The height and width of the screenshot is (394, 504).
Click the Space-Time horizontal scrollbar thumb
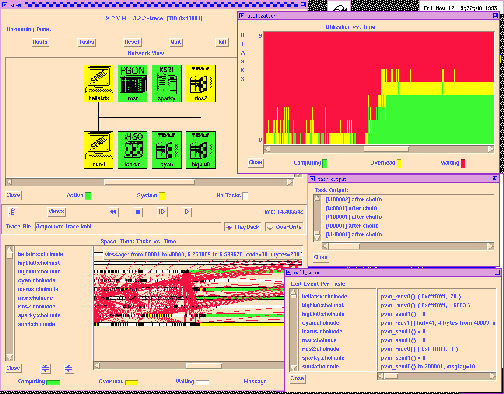[x=203, y=366]
